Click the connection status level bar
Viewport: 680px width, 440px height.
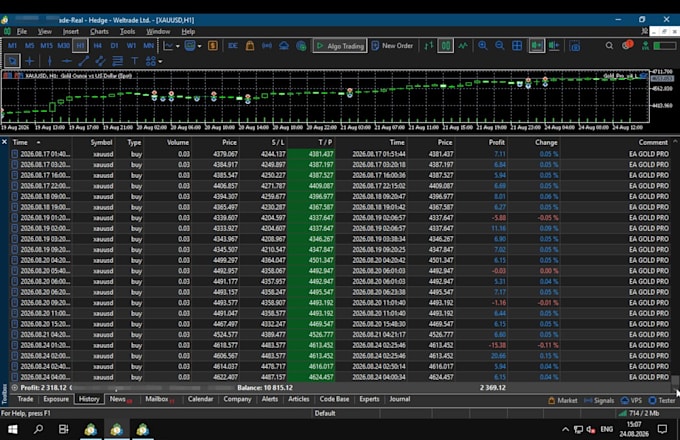(664, 46)
